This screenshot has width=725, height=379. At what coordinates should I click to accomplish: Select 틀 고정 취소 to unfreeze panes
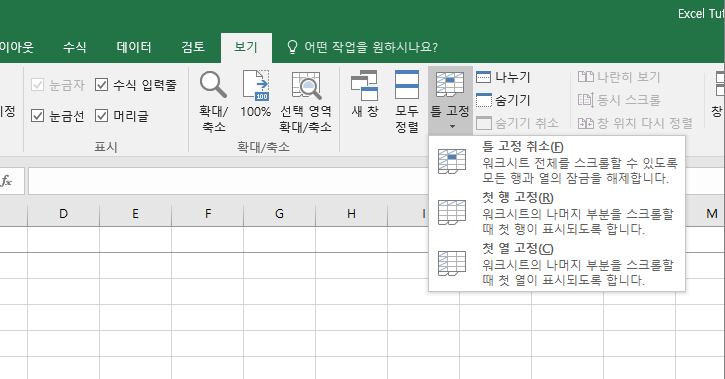(557, 162)
